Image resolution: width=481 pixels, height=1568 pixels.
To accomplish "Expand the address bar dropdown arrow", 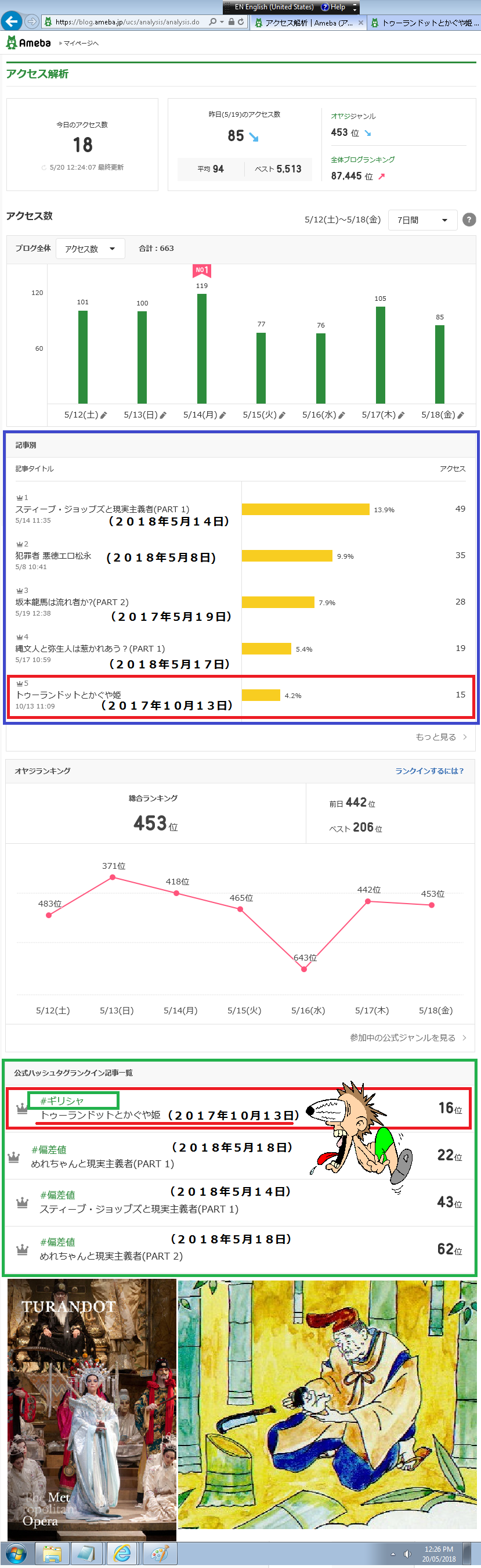I will pyautogui.click(x=222, y=22).
